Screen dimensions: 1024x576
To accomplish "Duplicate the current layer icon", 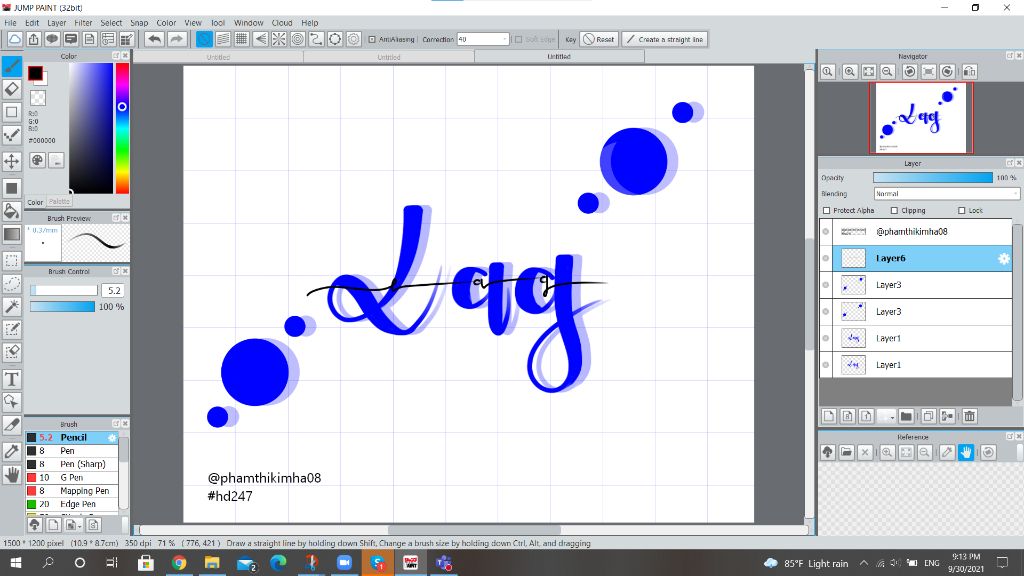I will point(928,416).
